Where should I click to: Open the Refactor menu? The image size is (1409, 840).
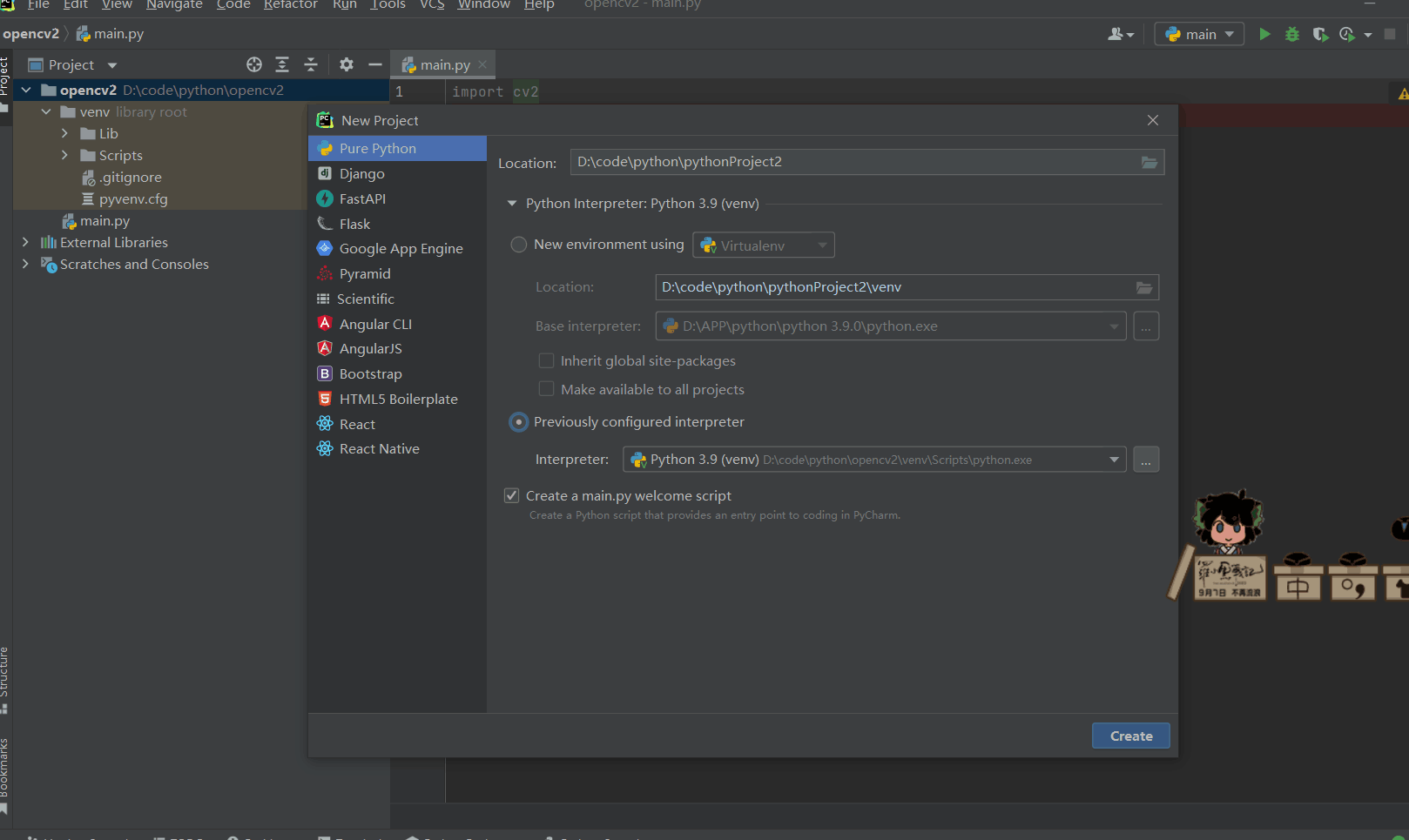[291, 4]
